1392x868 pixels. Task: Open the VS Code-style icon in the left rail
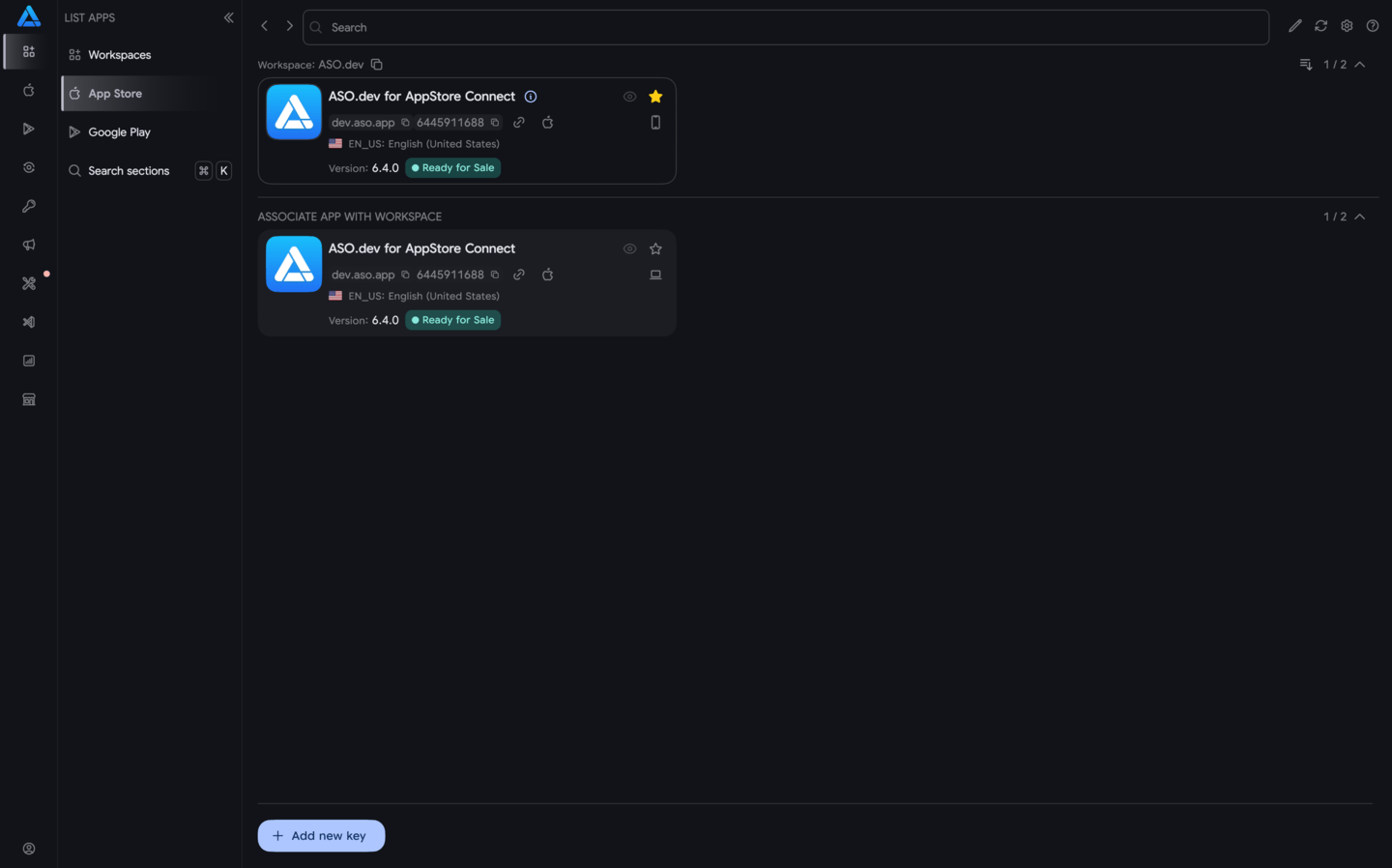[x=29, y=322]
